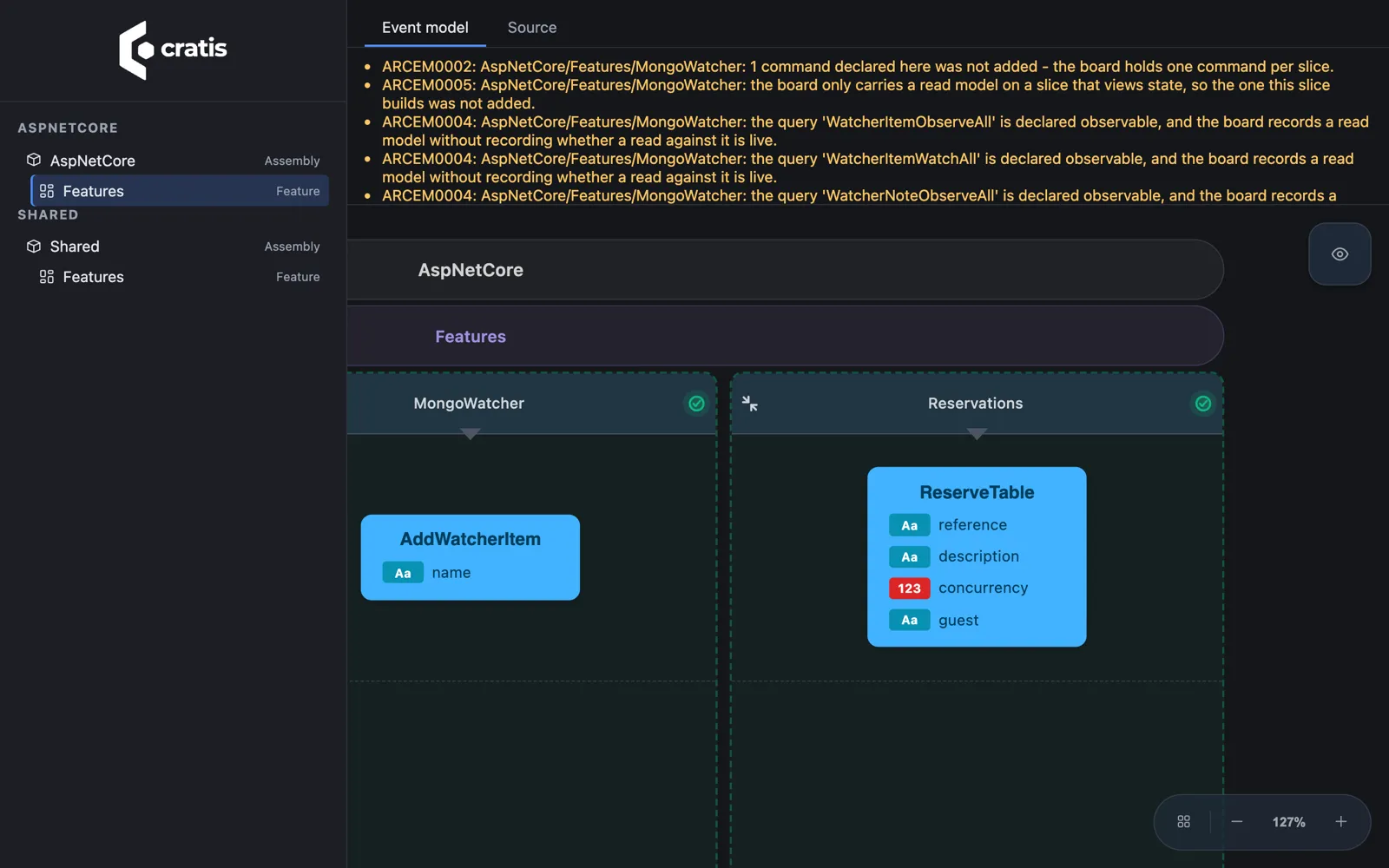
Task: Select the AspNetCore assembly tree item
Action: (x=173, y=161)
